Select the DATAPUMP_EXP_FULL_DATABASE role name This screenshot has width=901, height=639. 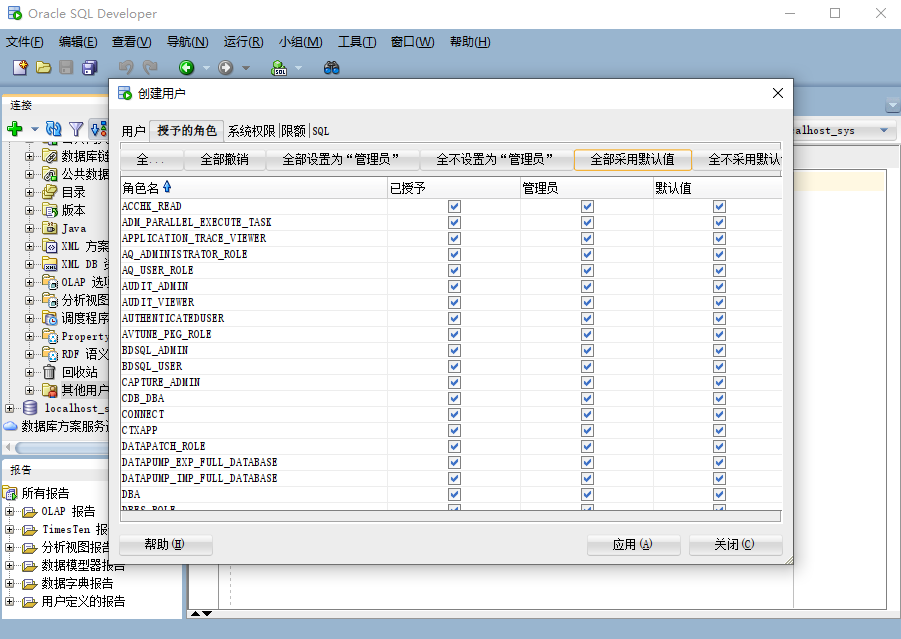(199, 462)
